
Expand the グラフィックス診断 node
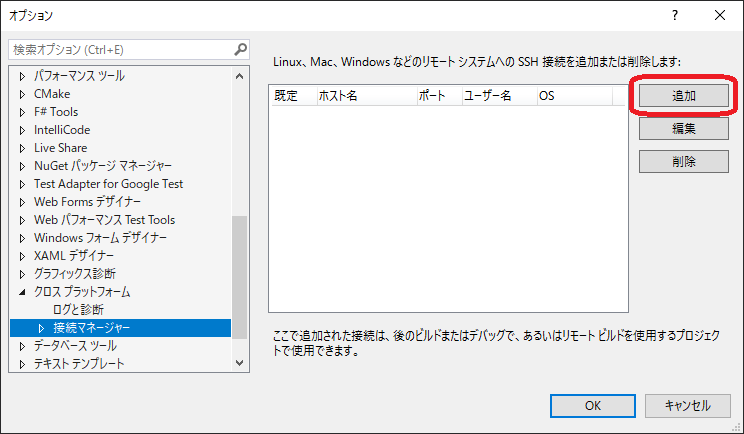click(22, 274)
